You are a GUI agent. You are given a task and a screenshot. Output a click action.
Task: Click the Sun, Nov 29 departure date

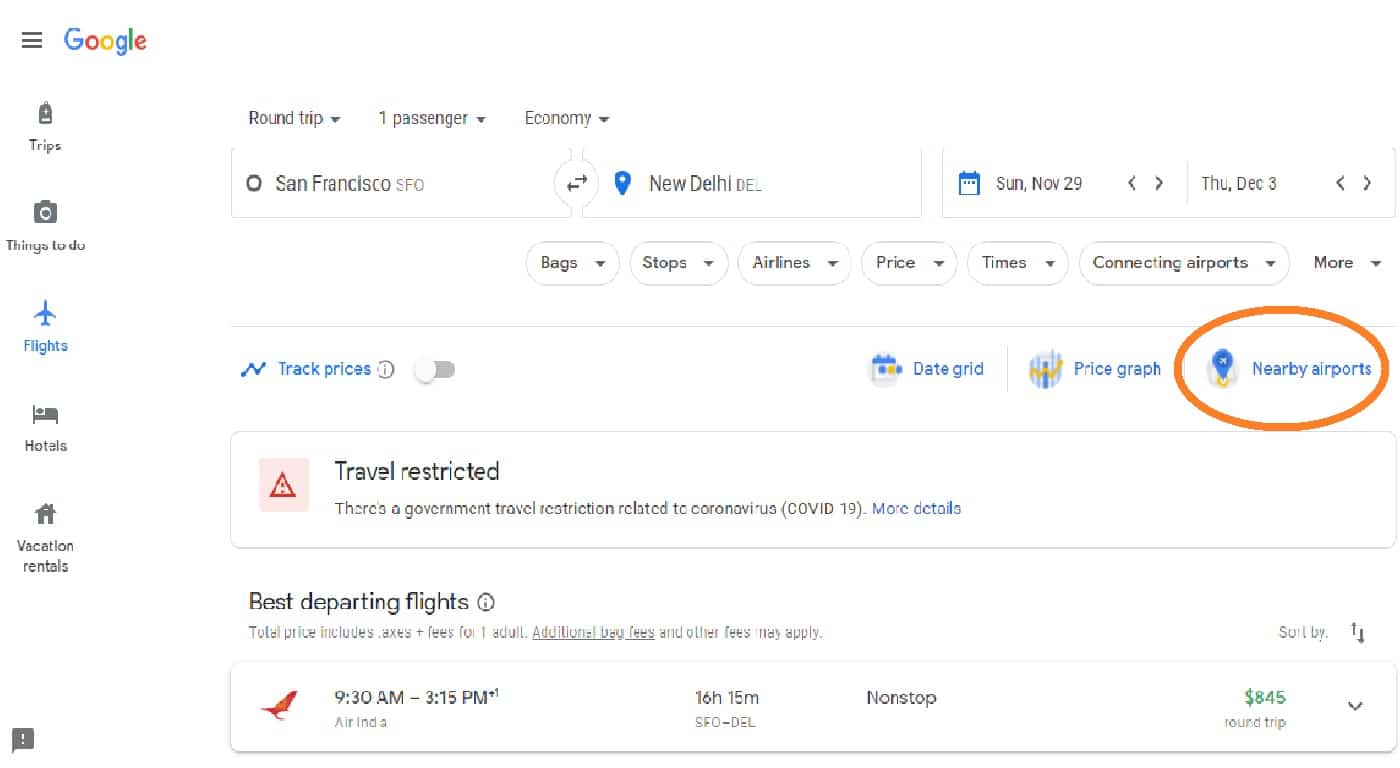pyautogui.click(x=1039, y=184)
